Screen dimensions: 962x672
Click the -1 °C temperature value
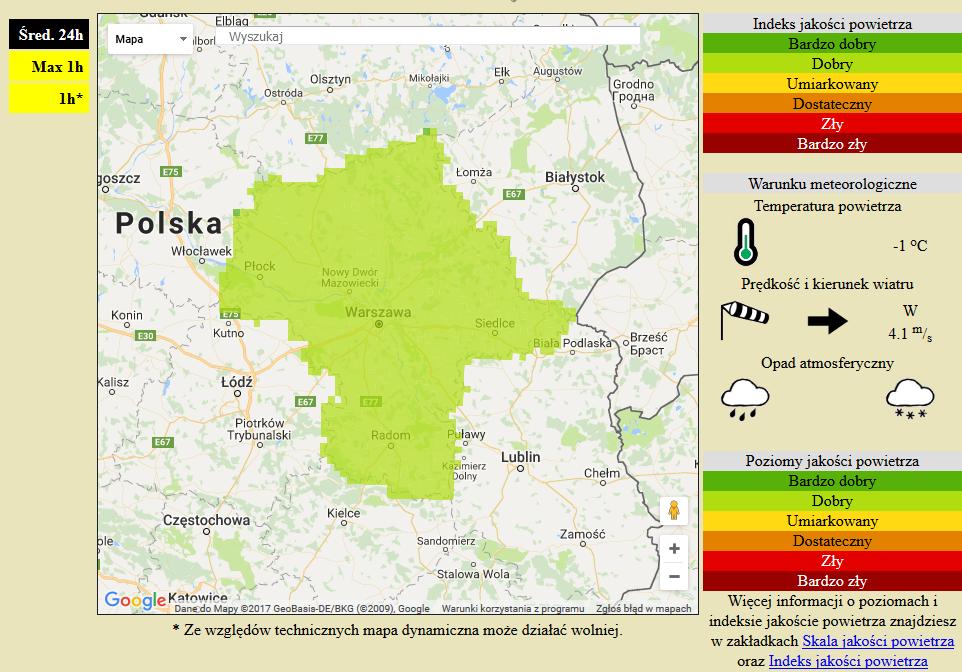(x=910, y=246)
